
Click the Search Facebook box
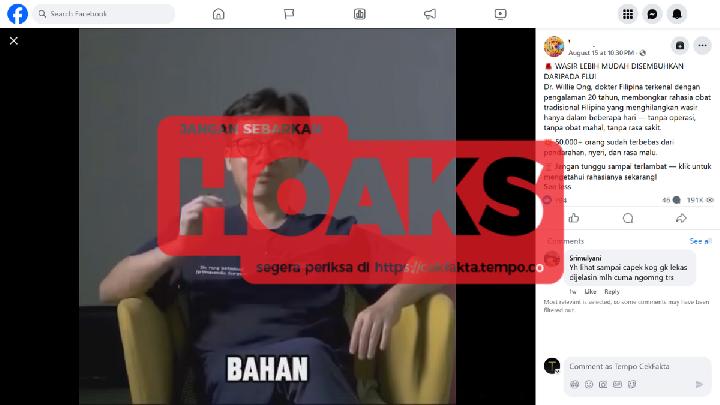104,14
